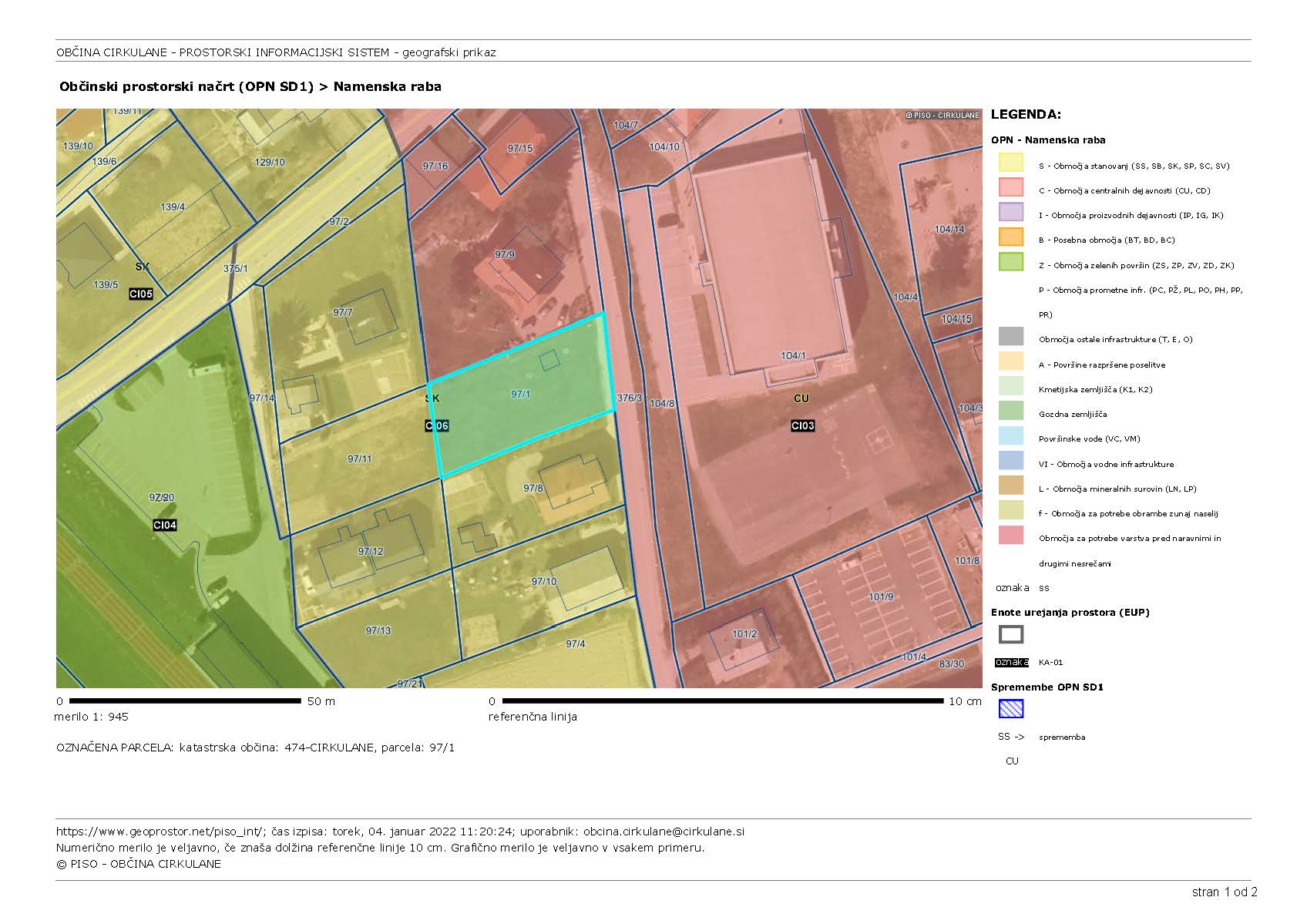
Task: Click parcel label 97/15 on the map
Action: tap(520, 149)
